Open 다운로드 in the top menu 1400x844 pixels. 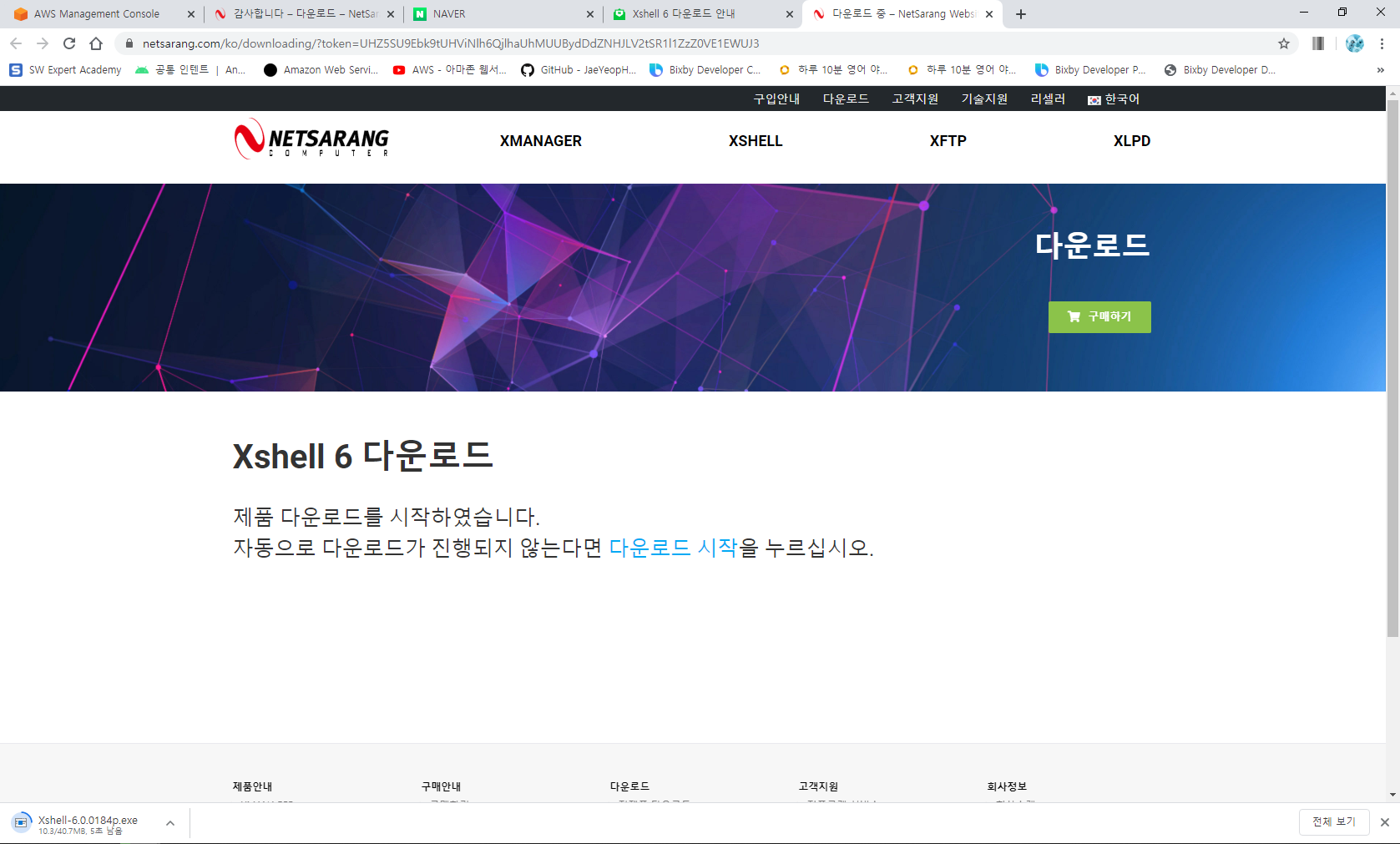coord(846,99)
